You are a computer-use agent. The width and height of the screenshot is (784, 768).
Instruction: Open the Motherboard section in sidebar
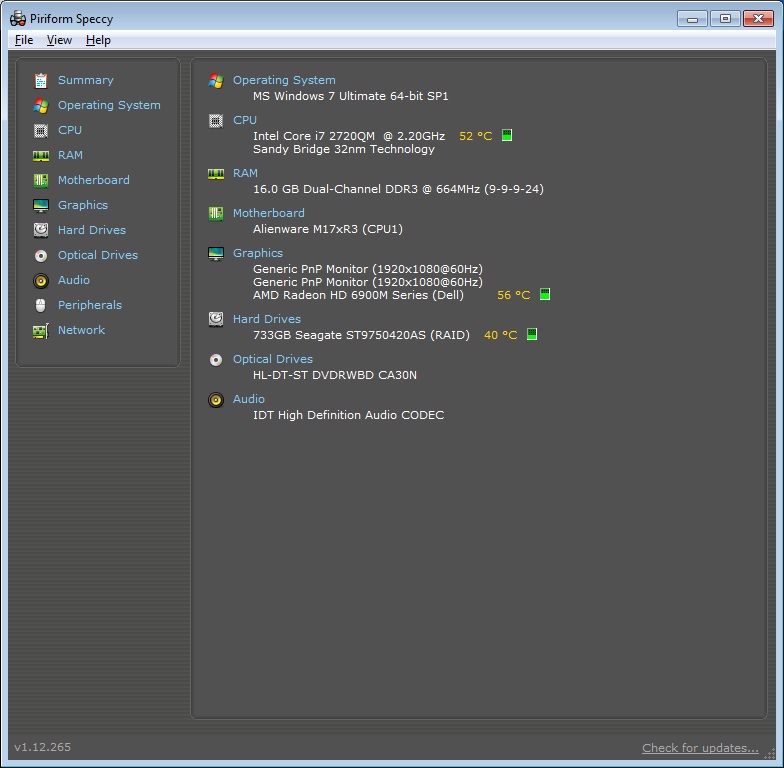(94, 180)
